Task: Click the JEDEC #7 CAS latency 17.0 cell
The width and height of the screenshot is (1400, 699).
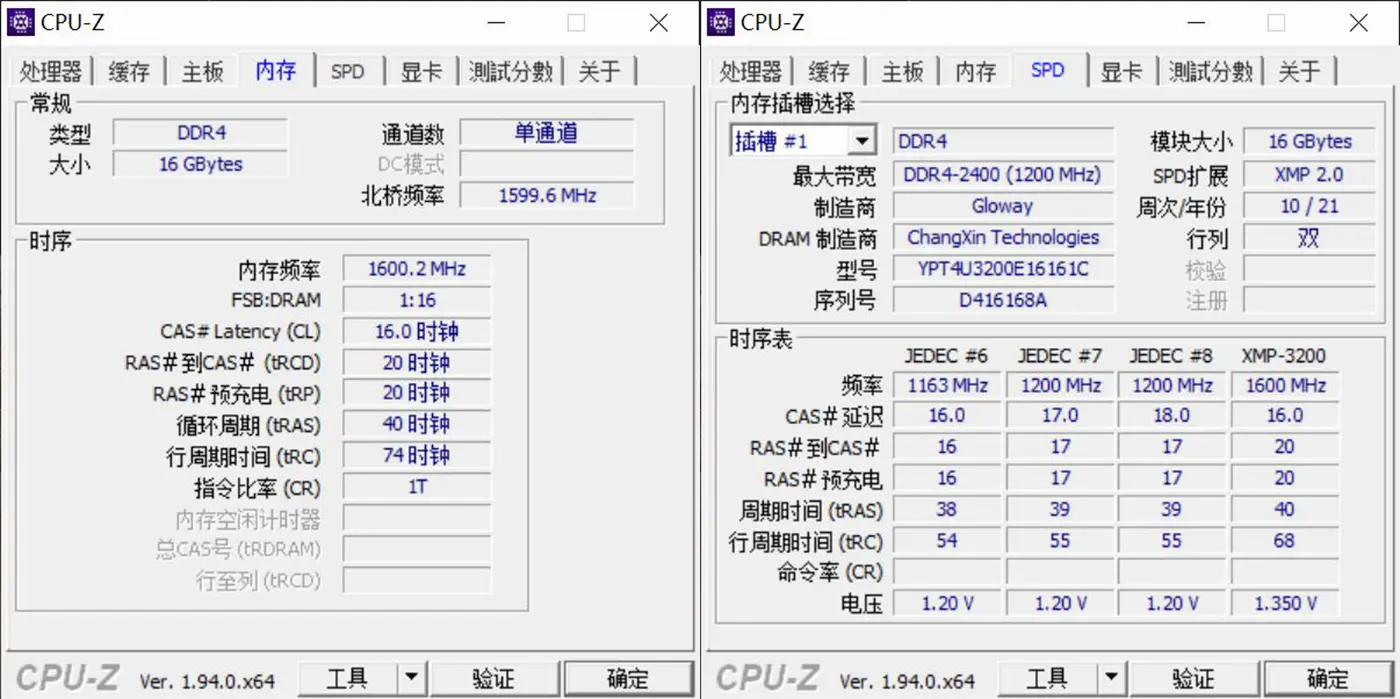Action: coord(1060,416)
